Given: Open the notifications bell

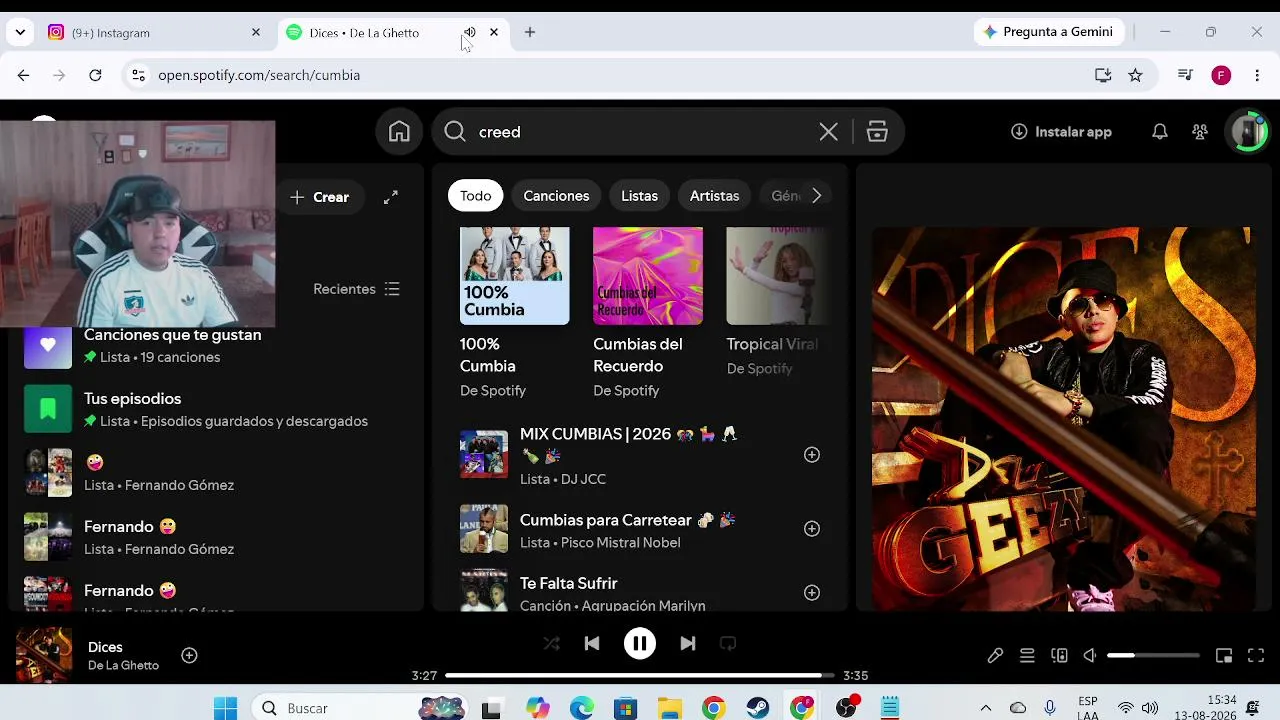Looking at the screenshot, I should [x=1160, y=132].
